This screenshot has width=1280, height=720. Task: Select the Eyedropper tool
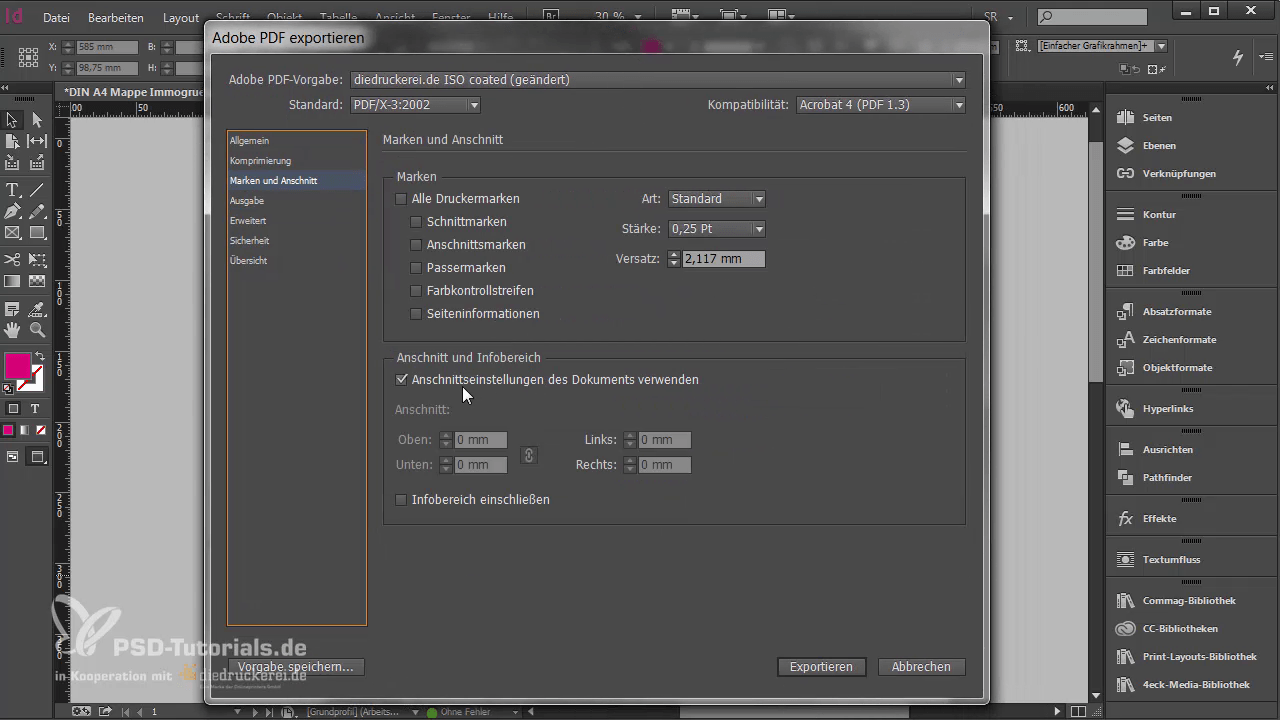coord(37,309)
